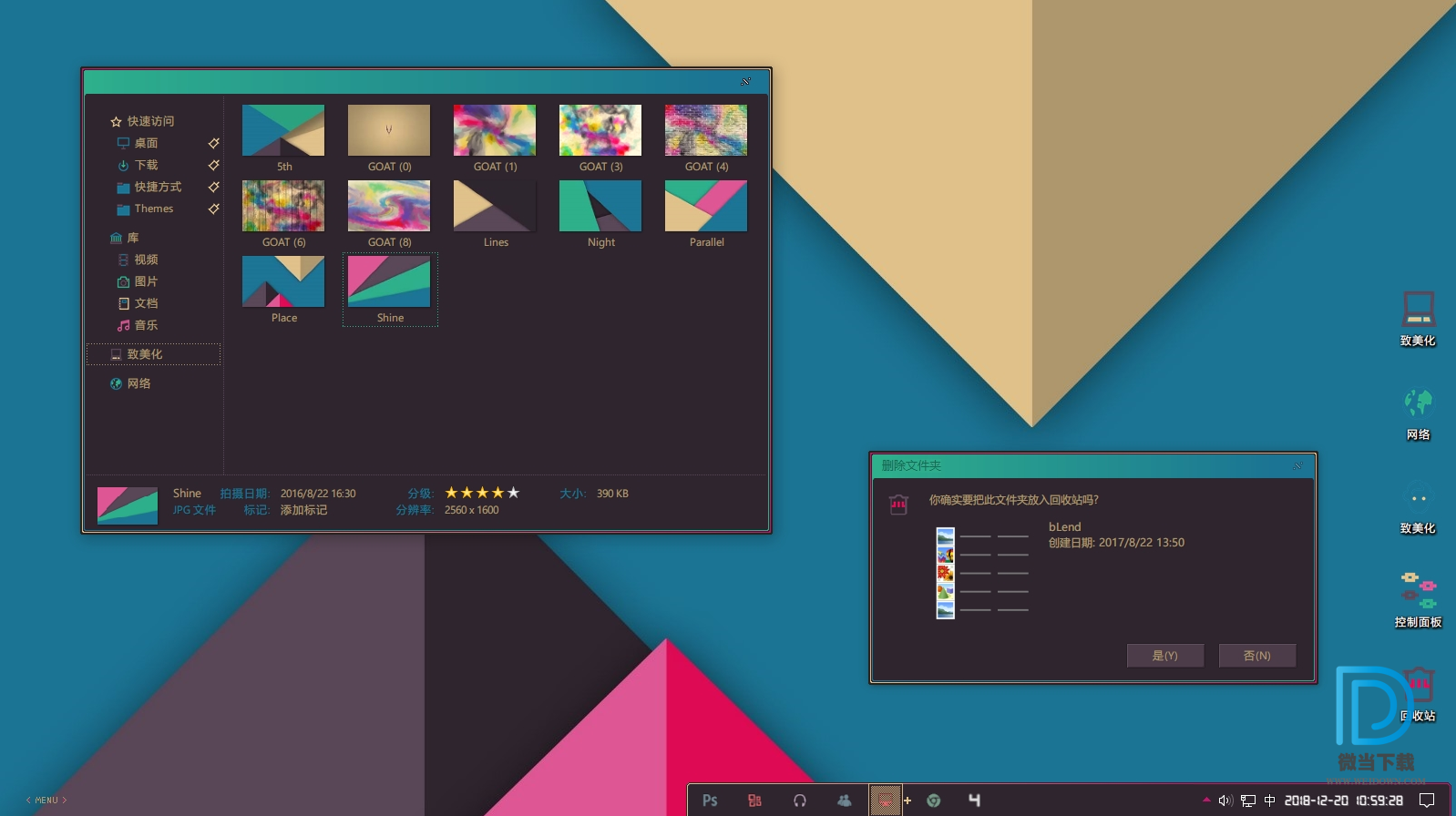The width and height of the screenshot is (1456, 816).
Task: Open 致美化 computer icon on desktop
Action: pos(1418,318)
